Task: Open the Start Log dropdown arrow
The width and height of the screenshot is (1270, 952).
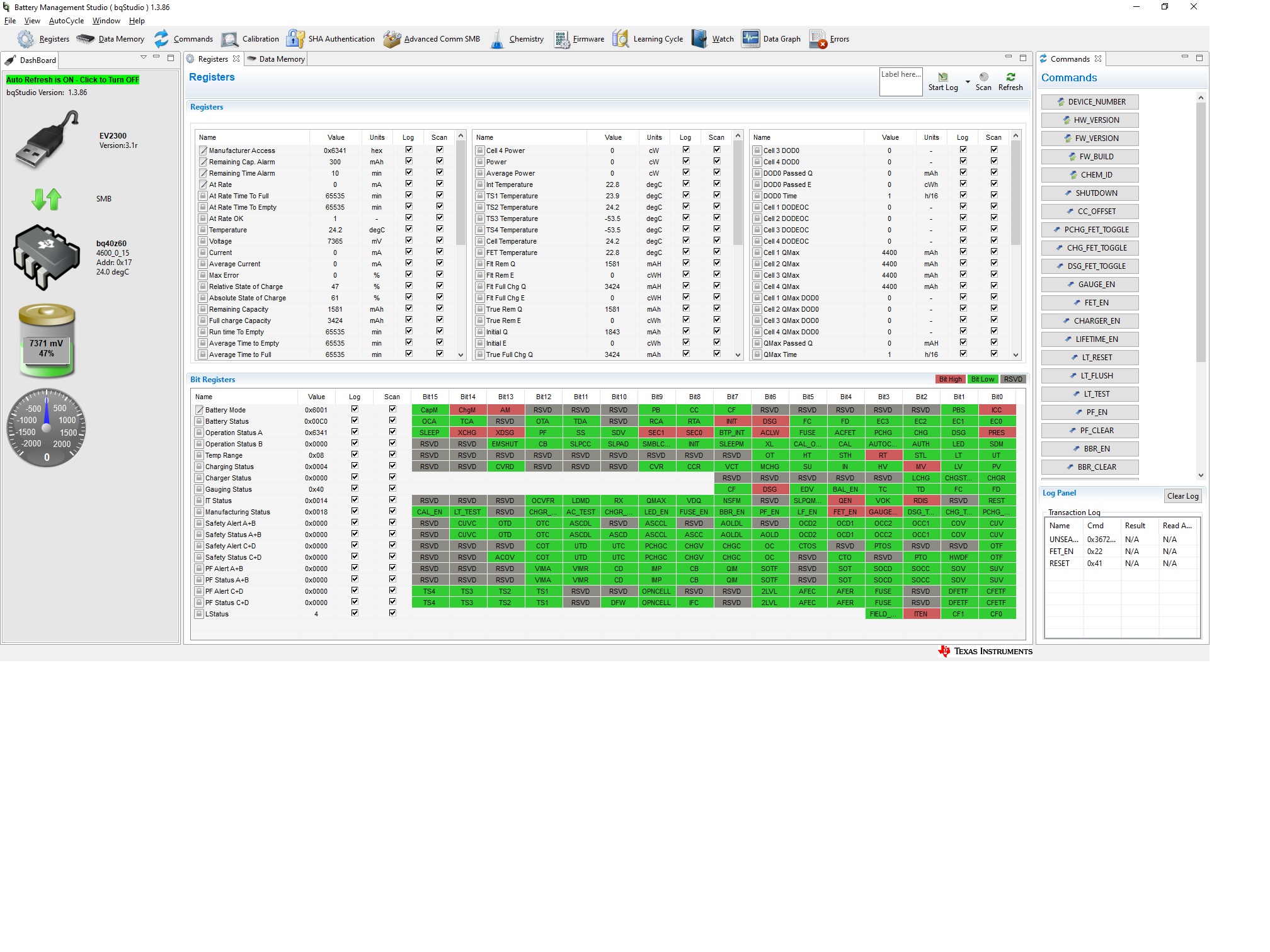Action: [968, 82]
